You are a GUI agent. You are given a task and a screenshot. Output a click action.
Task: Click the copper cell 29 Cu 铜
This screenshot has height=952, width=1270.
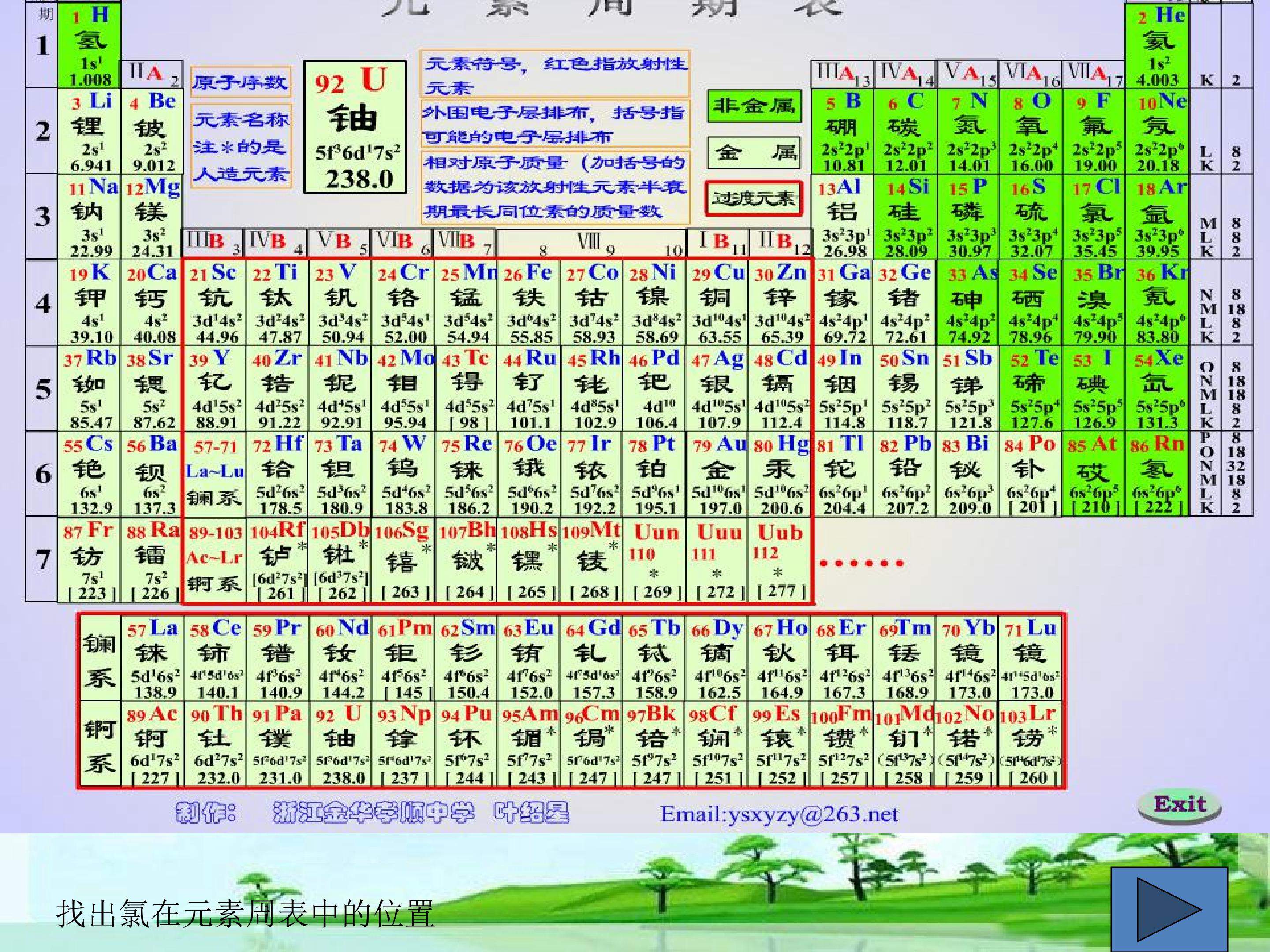pyautogui.click(x=717, y=302)
